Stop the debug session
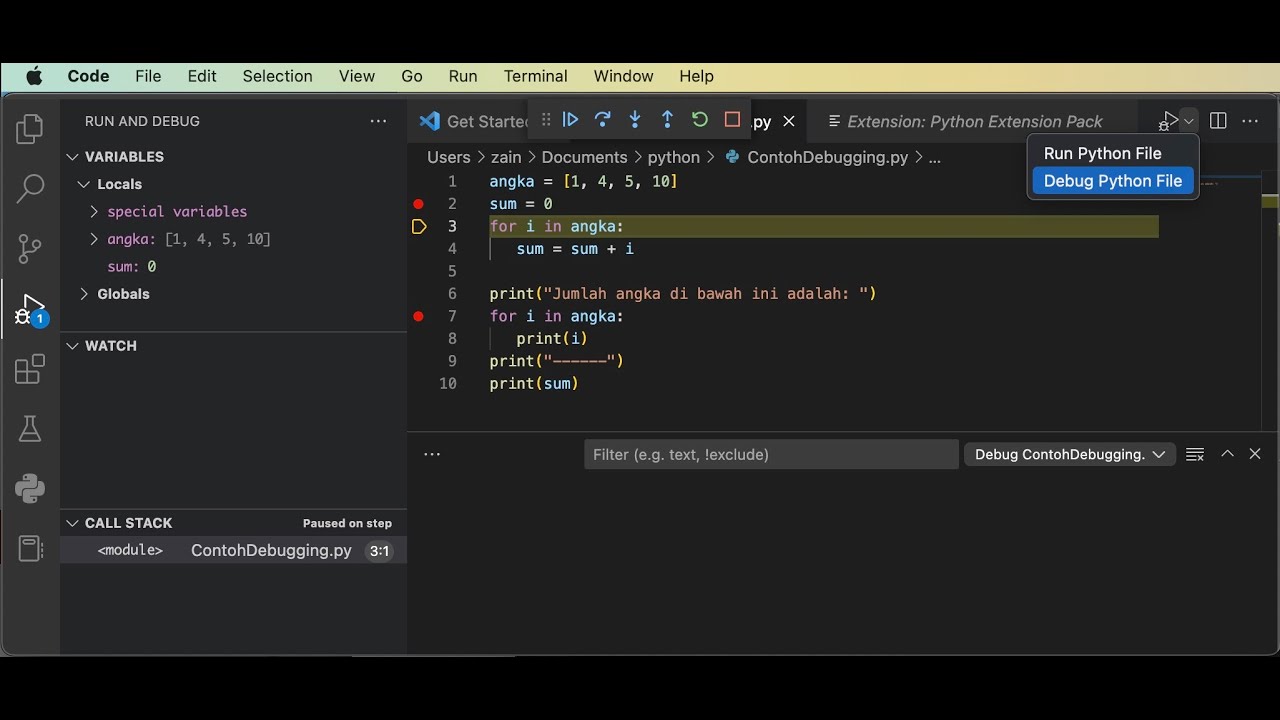The image size is (1280, 720). tap(732, 120)
